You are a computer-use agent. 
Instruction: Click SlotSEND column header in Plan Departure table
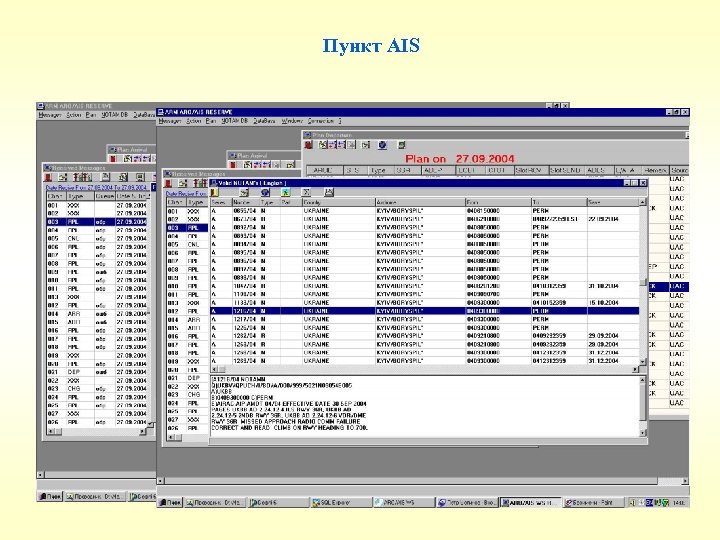(565, 170)
